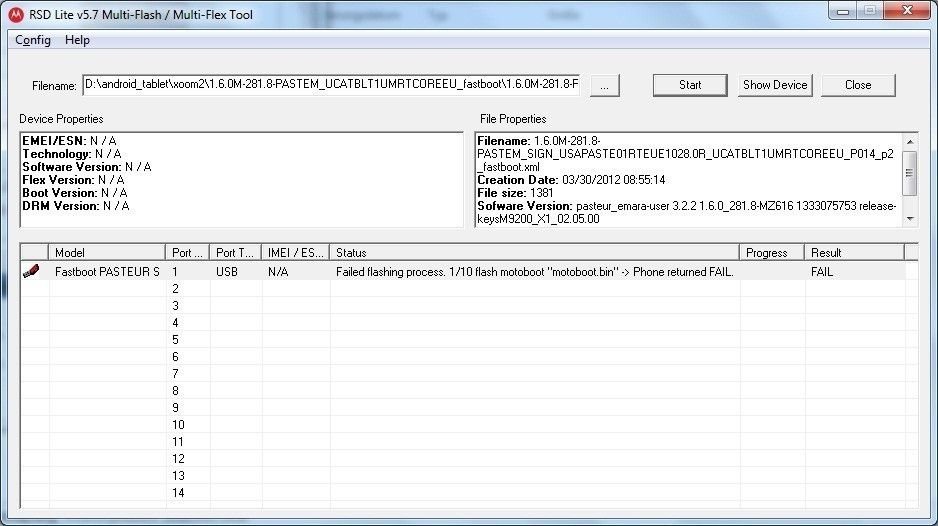Screen dimensions: 938x526
Task: Click the IMEI / ES... column header
Action: (x=296, y=253)
